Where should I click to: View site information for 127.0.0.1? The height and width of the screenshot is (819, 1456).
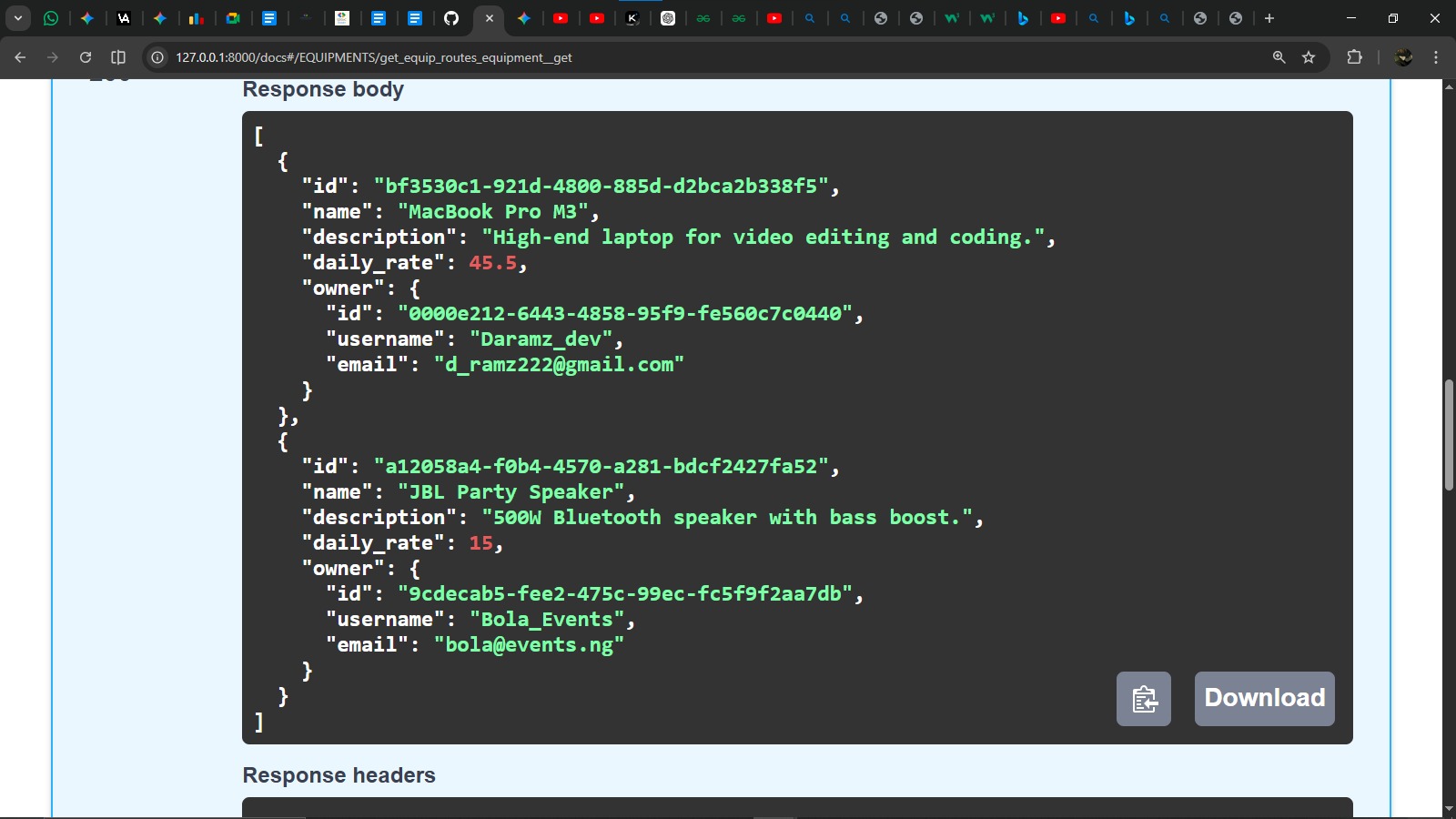point(157,57)
